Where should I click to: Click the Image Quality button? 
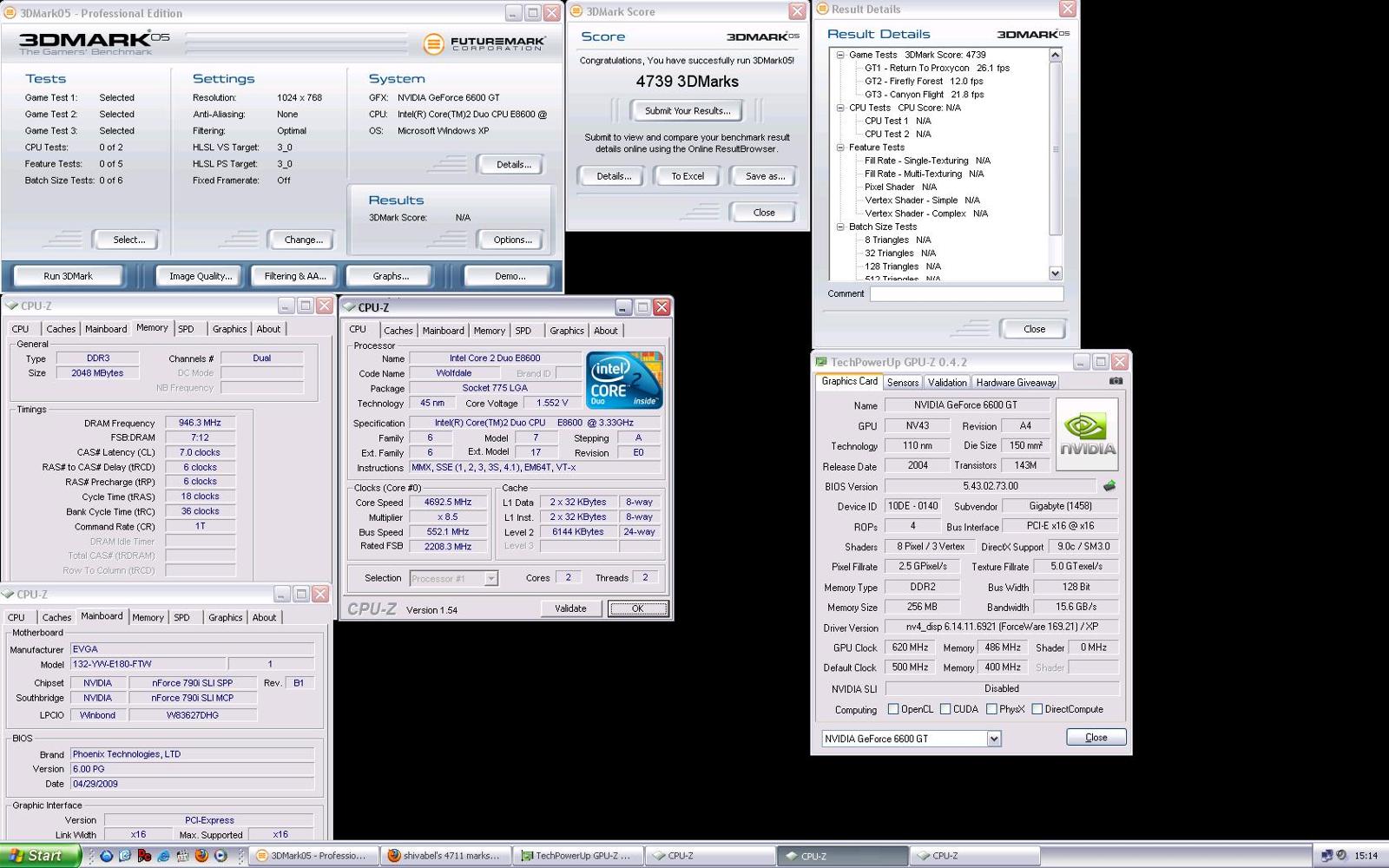pyautogui.click(x=201, y=276)
